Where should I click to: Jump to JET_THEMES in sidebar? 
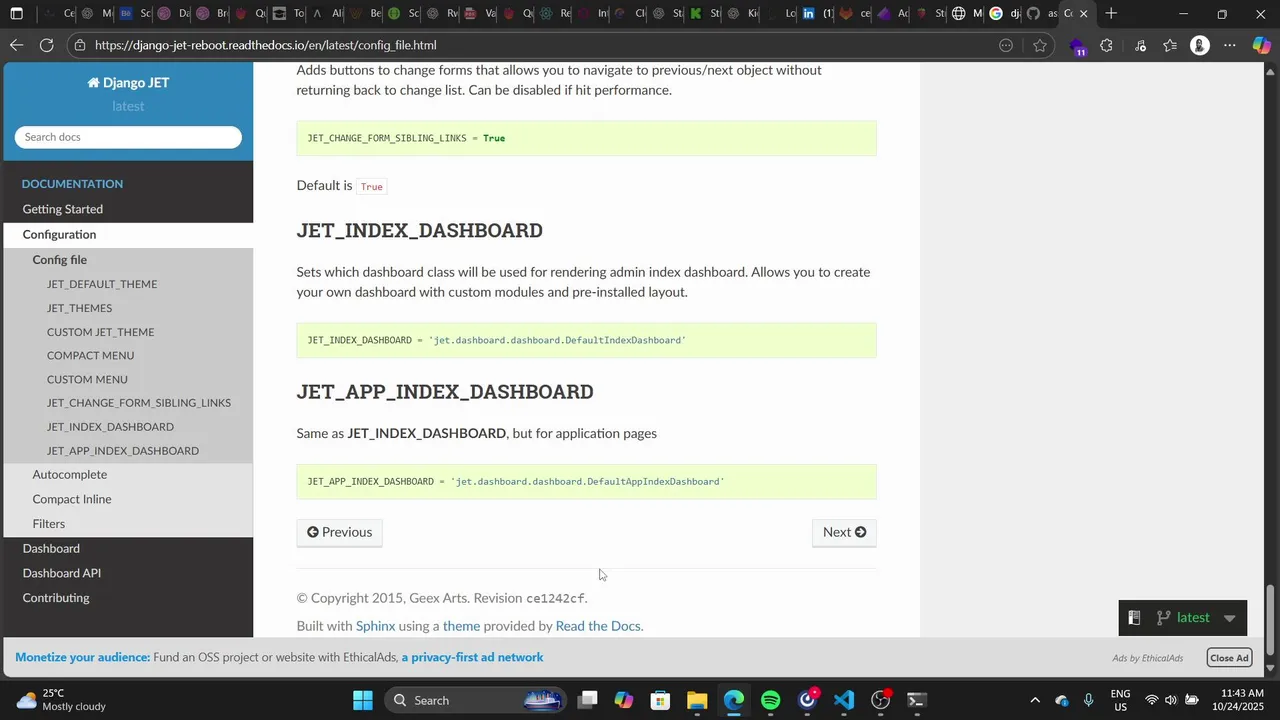pyautogui.click(x=79, y=308)
